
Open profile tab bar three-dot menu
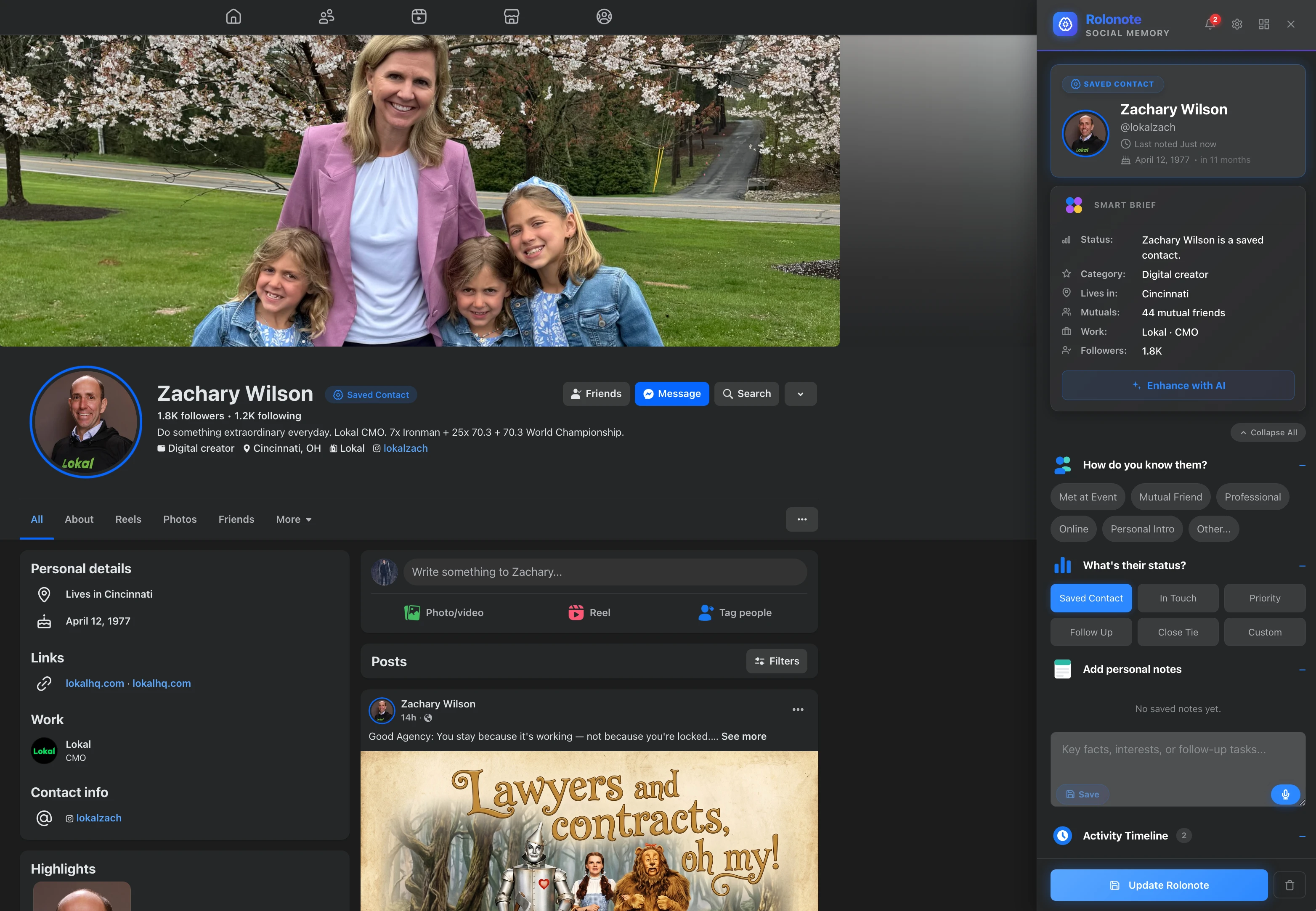[x=801, y=519]
